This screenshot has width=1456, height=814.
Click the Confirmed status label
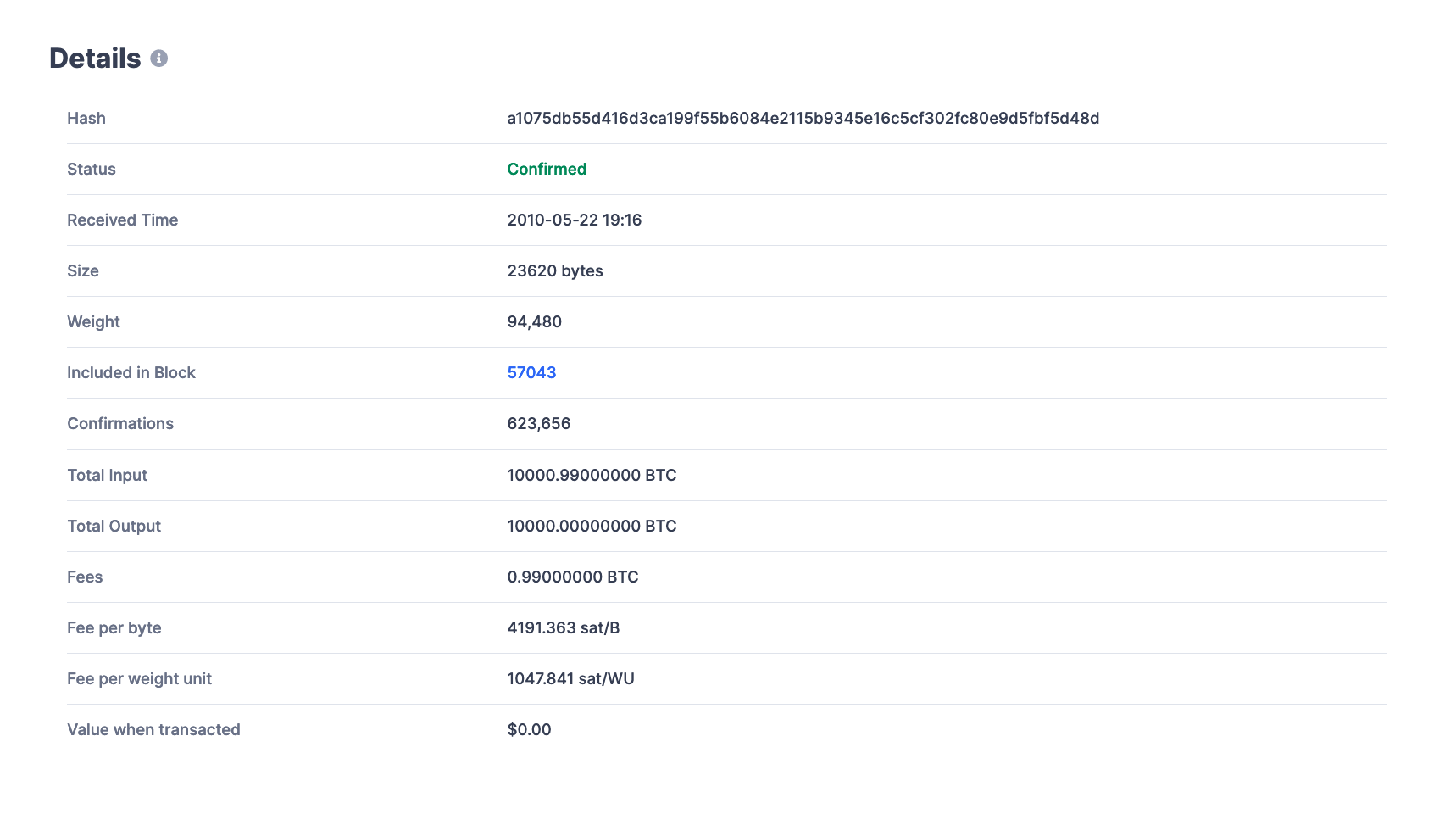click(546, 169)
